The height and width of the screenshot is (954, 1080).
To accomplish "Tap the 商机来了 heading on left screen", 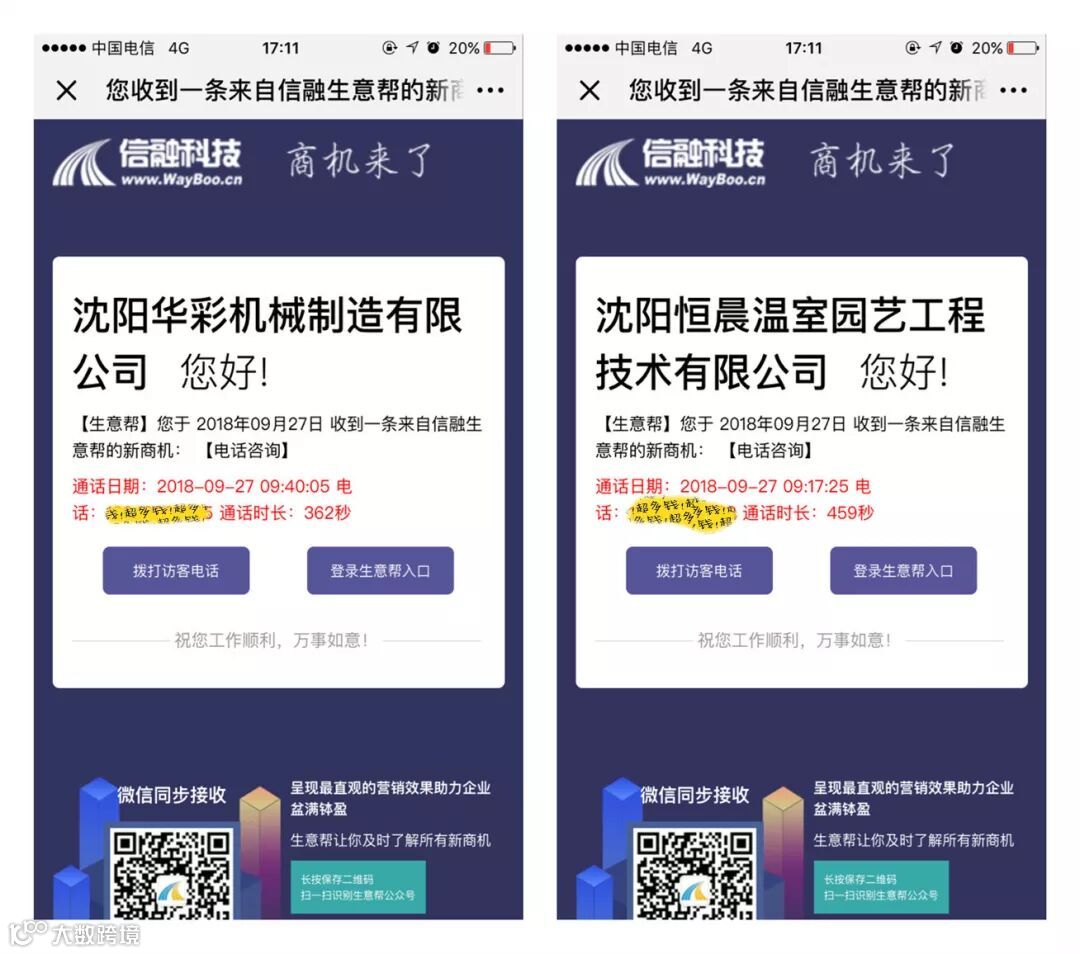I will 359,161.
